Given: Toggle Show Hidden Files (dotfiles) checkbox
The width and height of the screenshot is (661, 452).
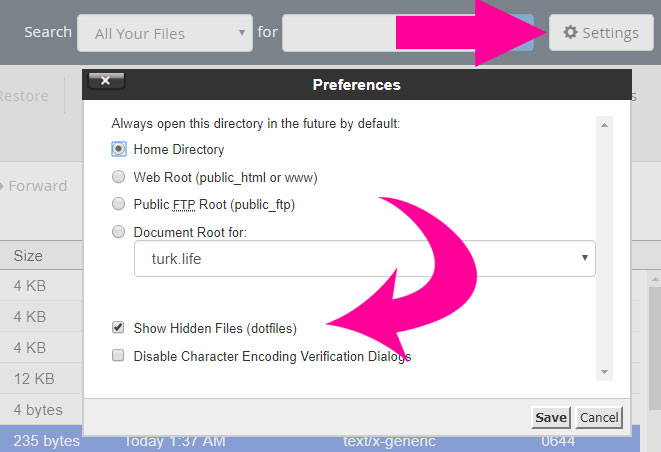Looking at the screenshot, I should coord(118,328).
